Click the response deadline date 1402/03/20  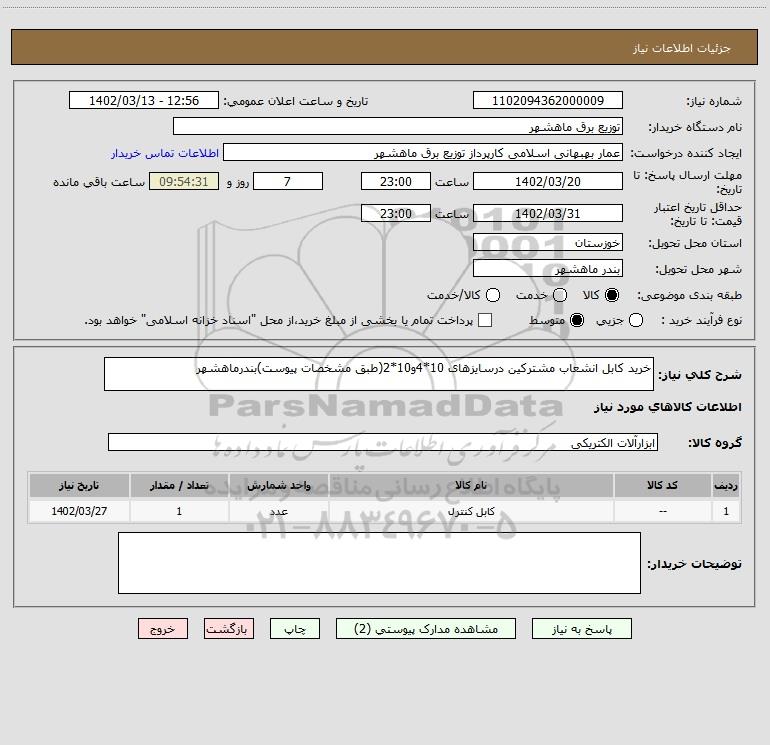(x=548, y=181)
